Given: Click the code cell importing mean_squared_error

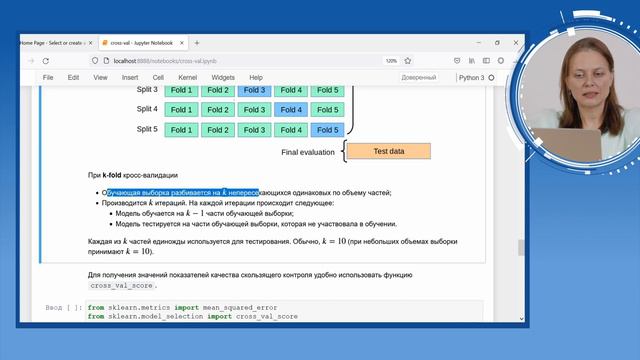Looking at the screenshot, I should point(284,312).
